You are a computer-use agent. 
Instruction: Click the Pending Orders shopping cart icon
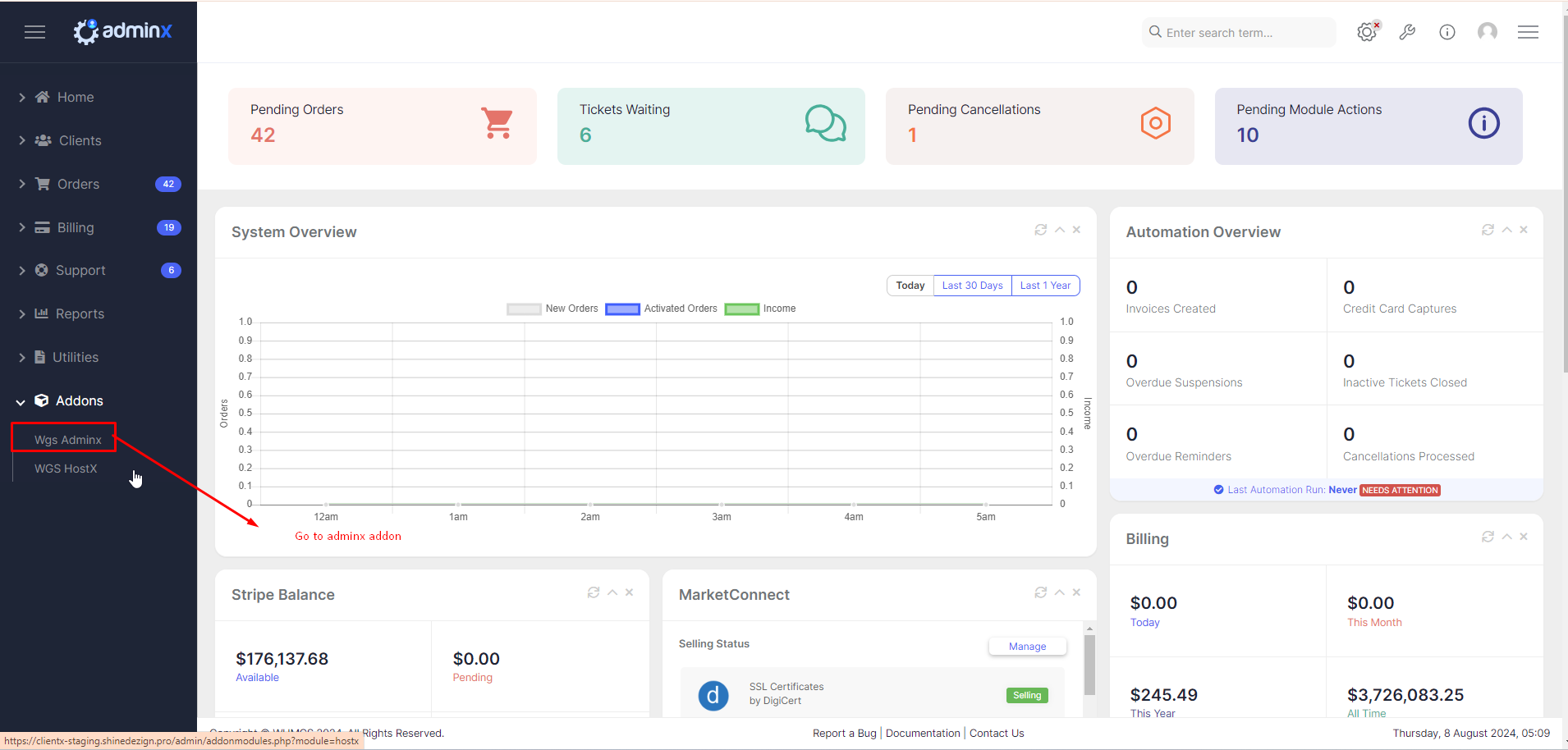pyautogui.click(x=497, y=123)
